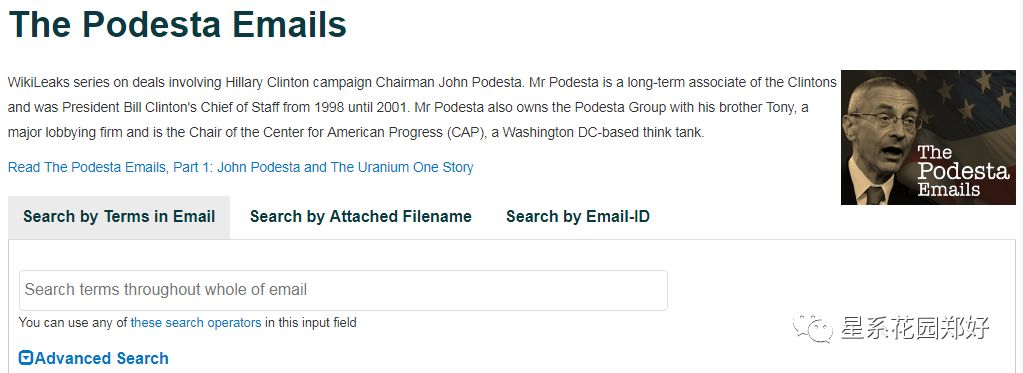Click the Chinese watermark text beside WeChat logo
This screenshot has width=1023, height=373.
pos(915,327)
